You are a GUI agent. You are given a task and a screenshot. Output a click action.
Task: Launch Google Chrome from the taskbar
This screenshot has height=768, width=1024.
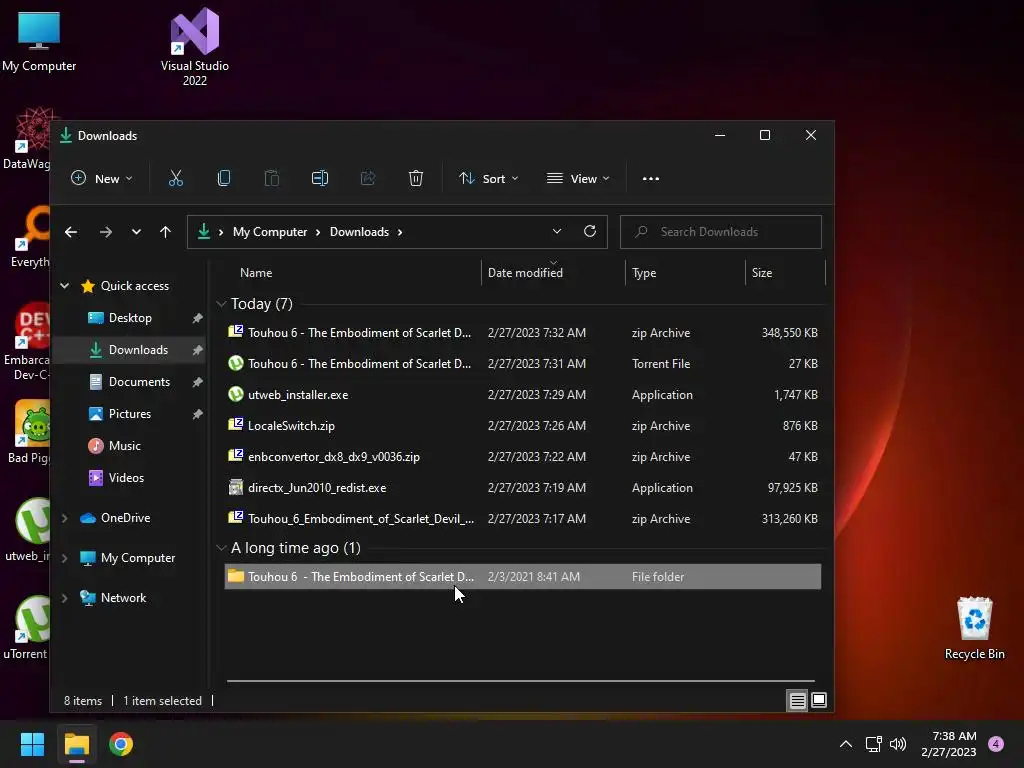121,744
